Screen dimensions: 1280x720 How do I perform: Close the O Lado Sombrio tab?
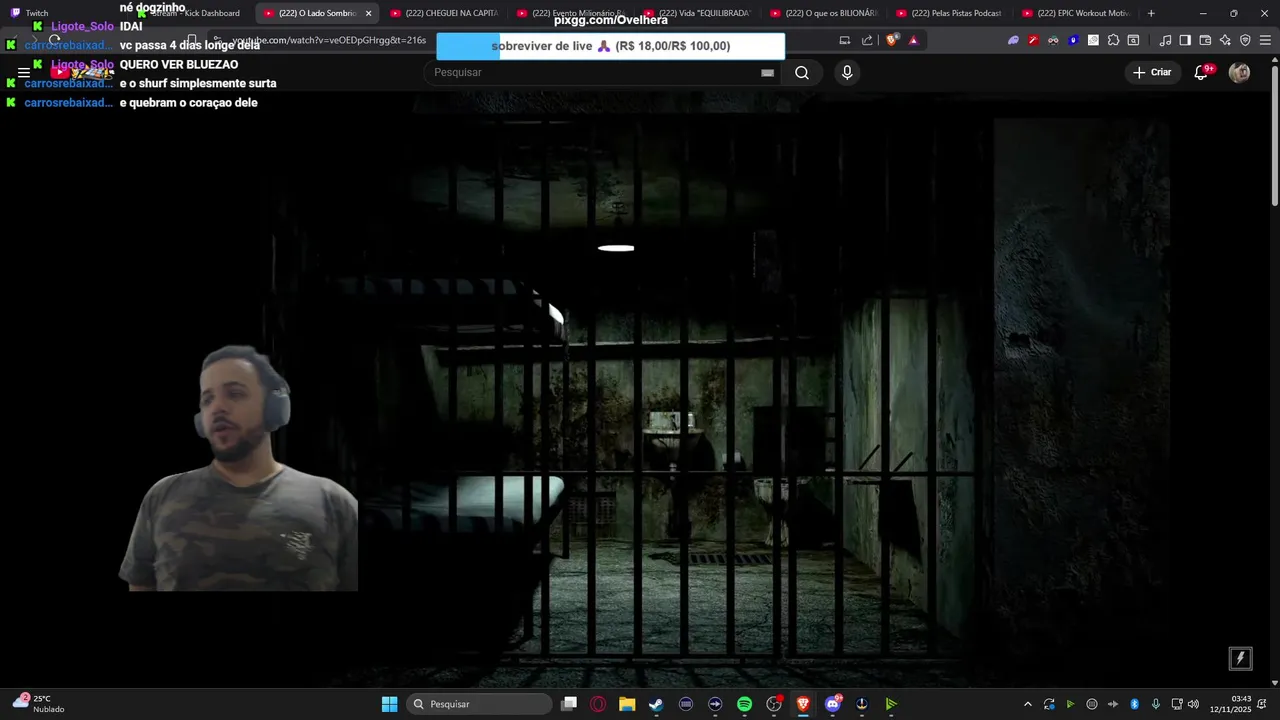click(x=368, y=13)
